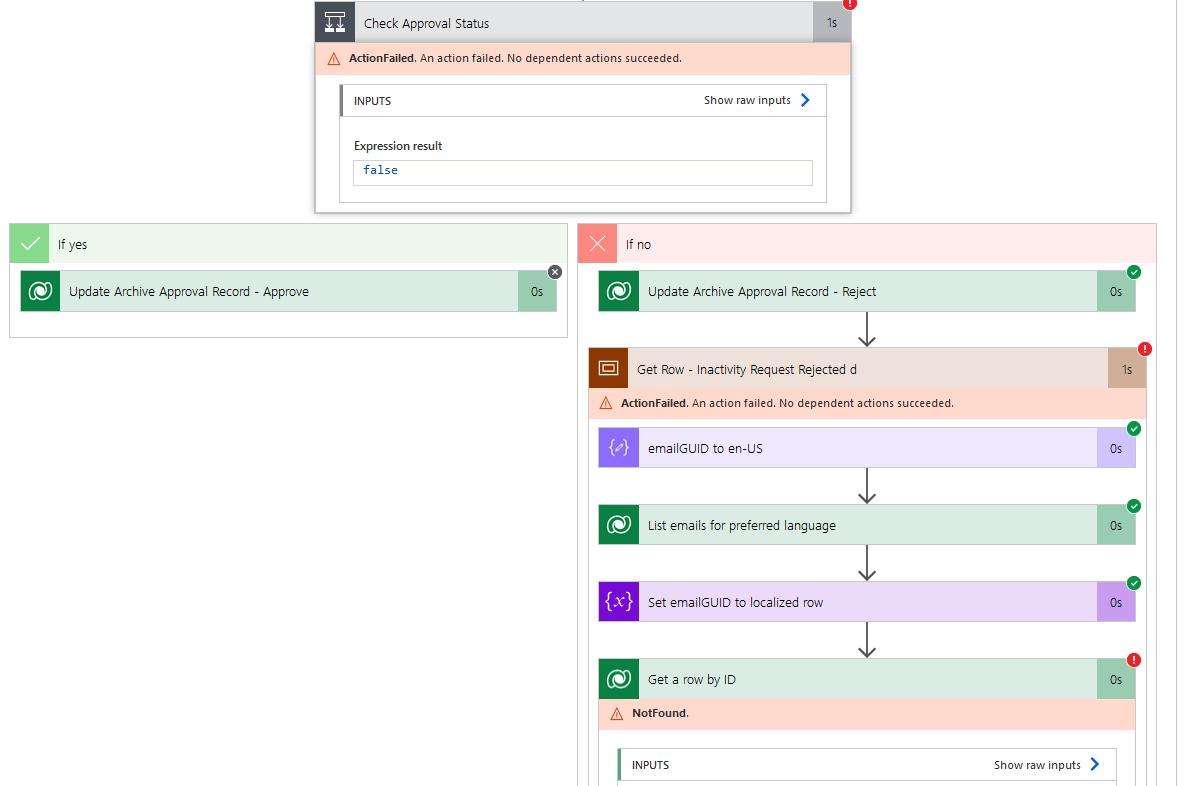Click the green success badge on List emails action
The width and height of the screenshot is (1189, 786).
(1133, 506)
